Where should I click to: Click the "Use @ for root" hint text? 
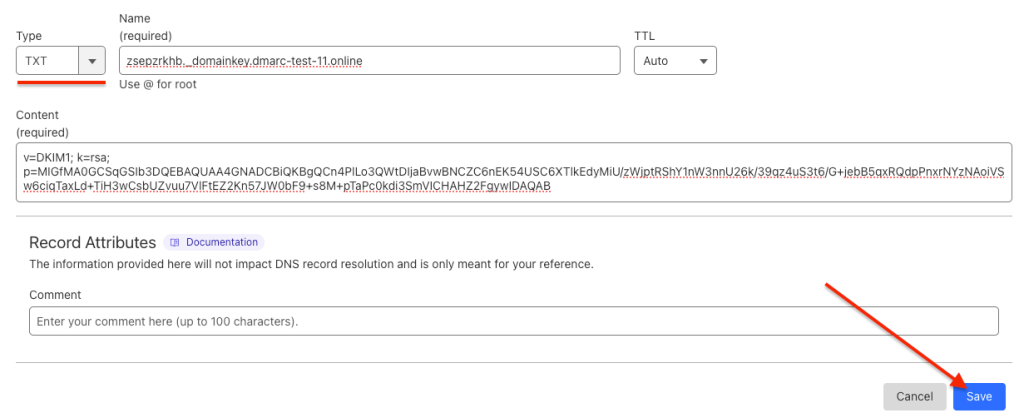pos(157,84)
